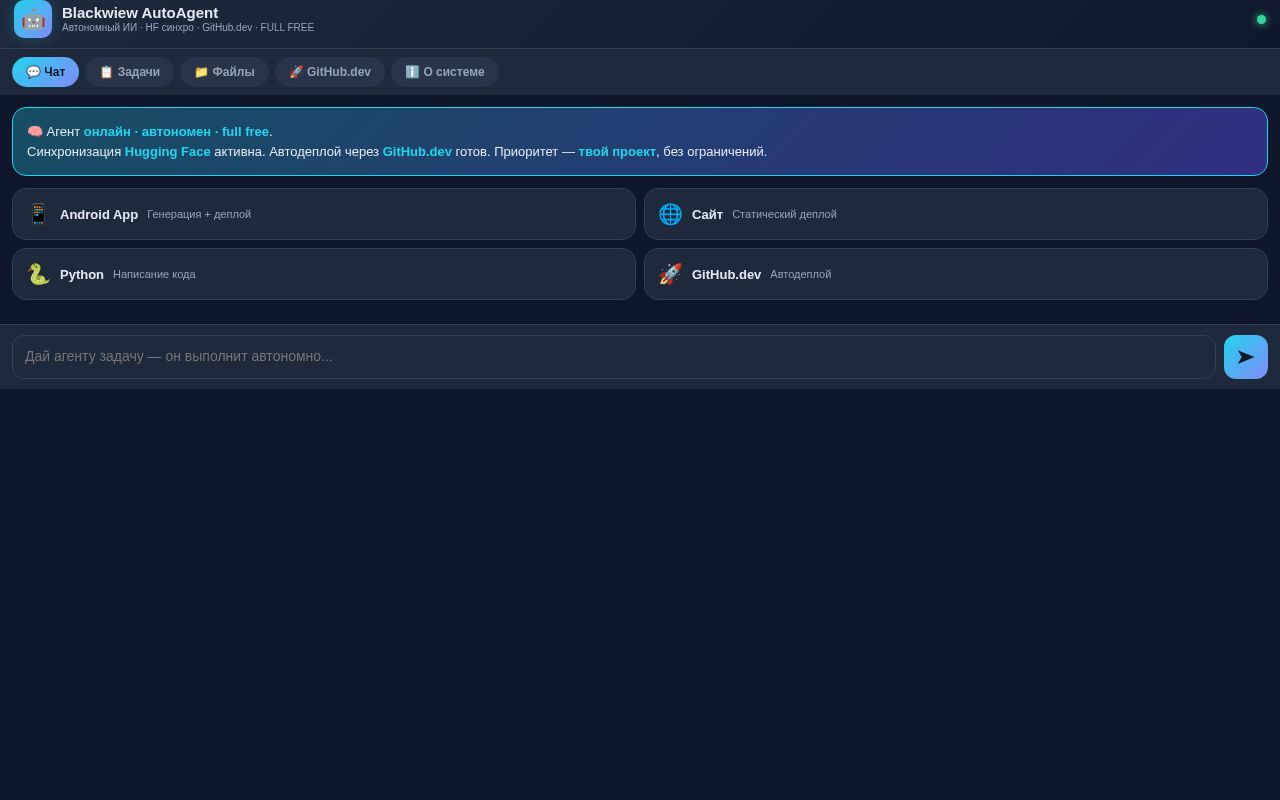Screen dimensions: 1280x800
Task: Click the phone icon on Android App card
Action: pos(38,214)
